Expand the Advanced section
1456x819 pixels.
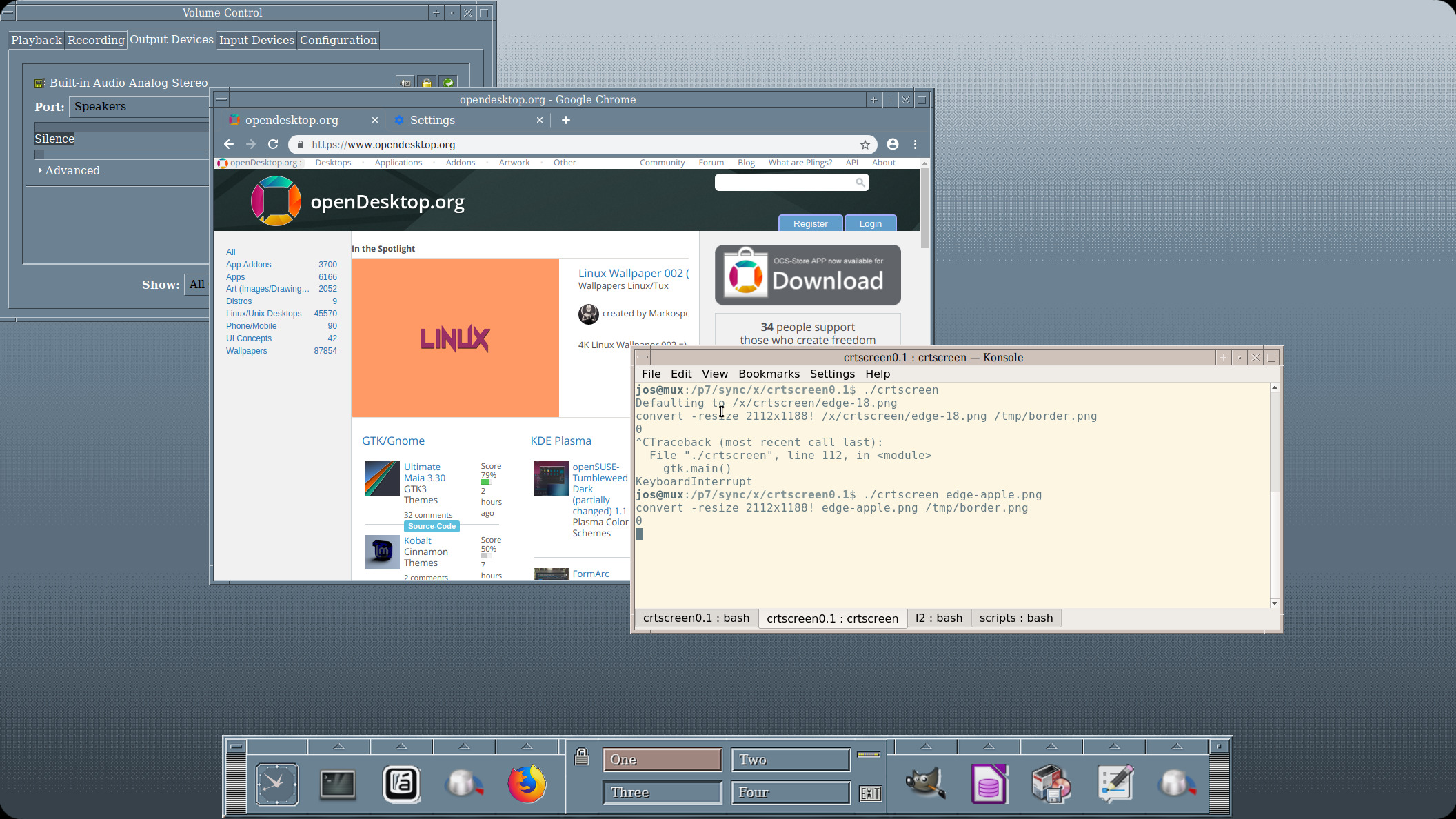pyautogui.click(x=69, y=170)
